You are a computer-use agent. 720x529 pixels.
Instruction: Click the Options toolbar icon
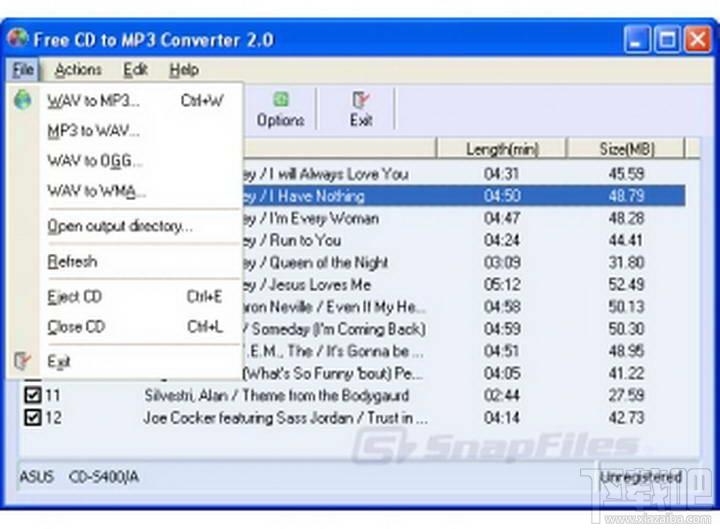(281, 100)
